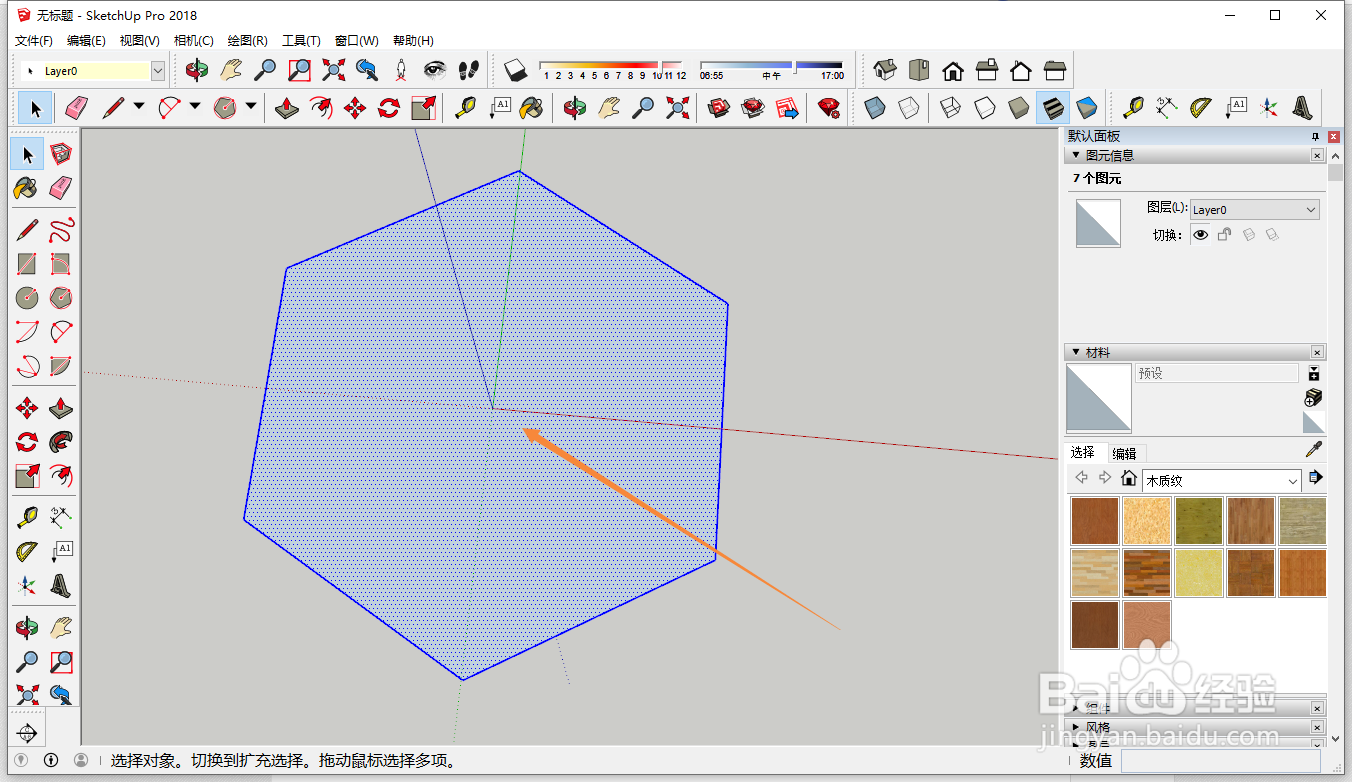Viewport: 1352px width, 782px height.
Task: Select the Pie arc tool
Action: coord(61,366)
